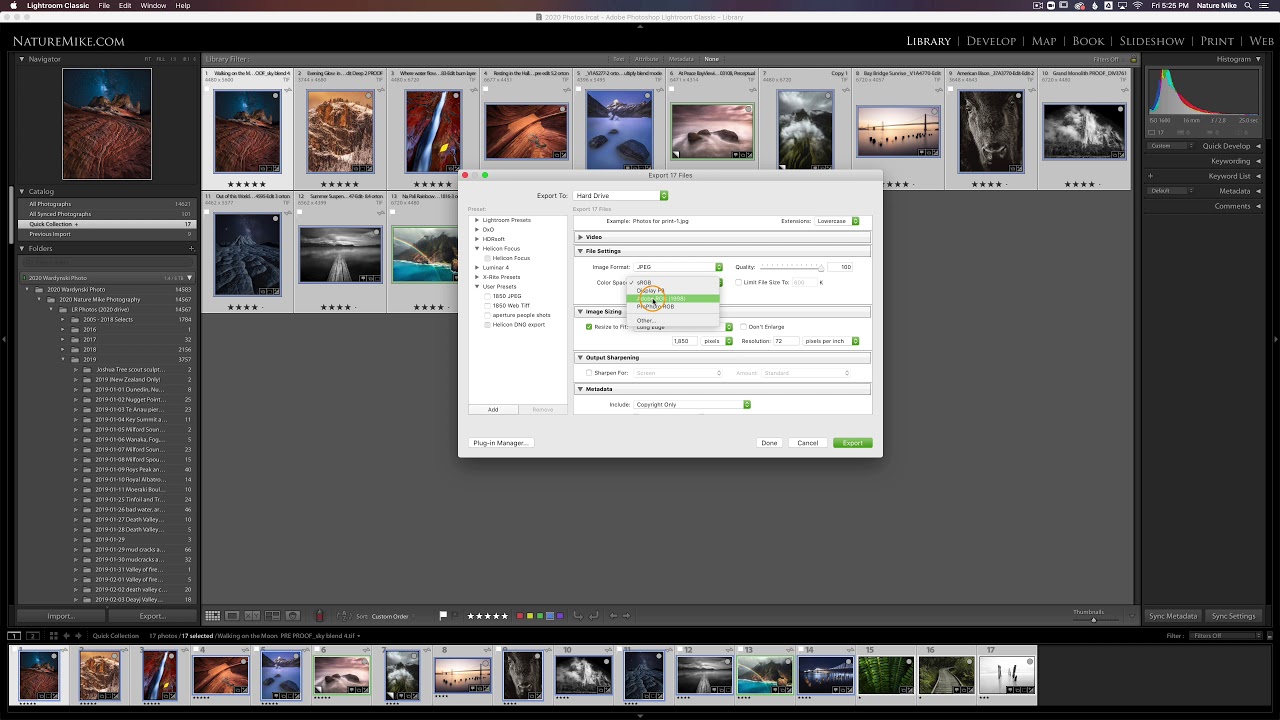Screen dimensions: 1280x720
Task: Enable Sharpen For checkbox
Action: pos(589,373)
